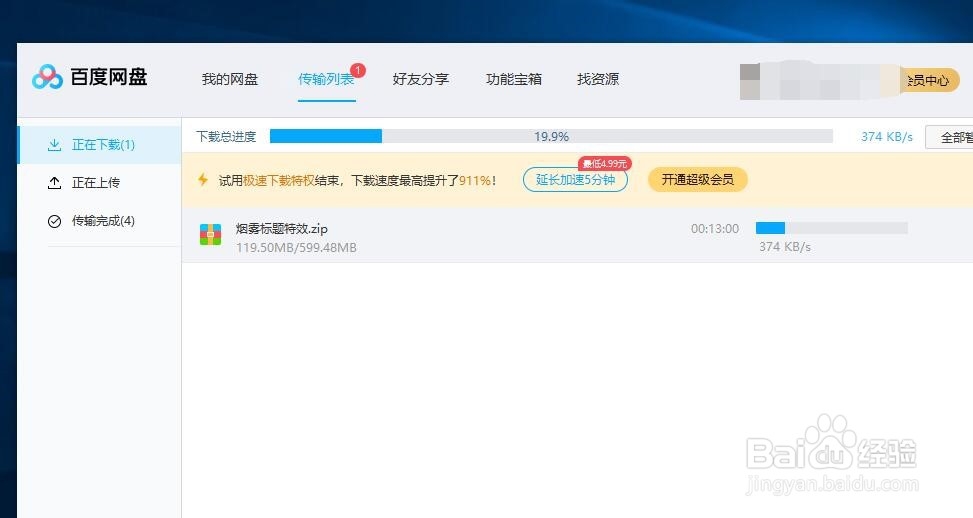Click the 全部暂停 button at right edge
This screenshot has width=973, height=518.
click(x=949, y=137)
